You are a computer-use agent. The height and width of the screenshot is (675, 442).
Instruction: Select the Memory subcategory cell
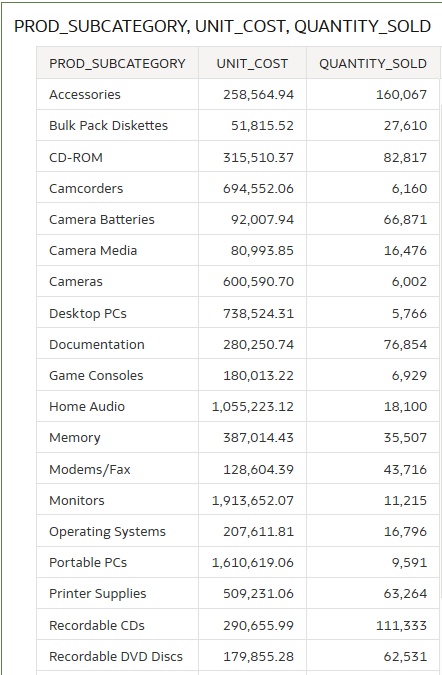(x=117, y=437)
